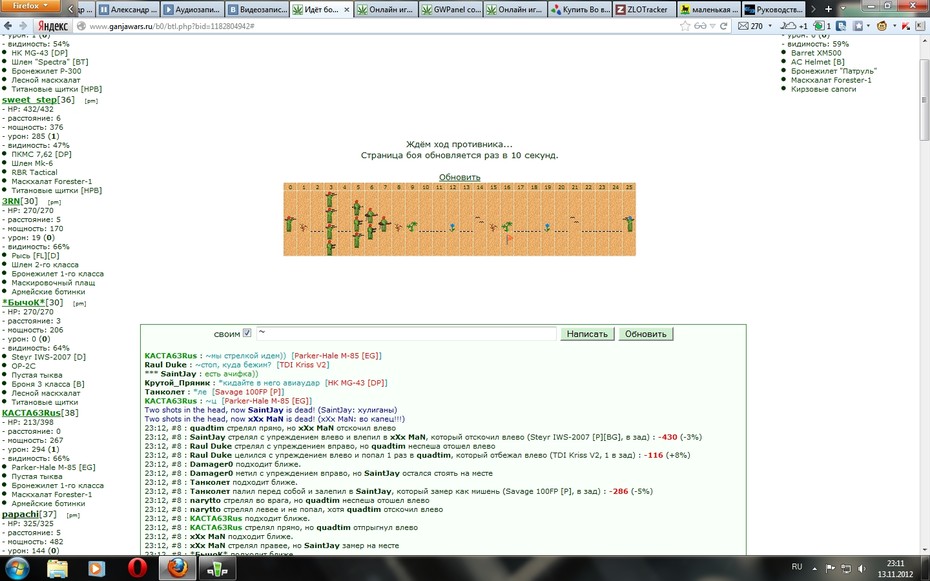930x581 pixels.
Task: Go back with the browser back arrow
Action: pos(8,26)
